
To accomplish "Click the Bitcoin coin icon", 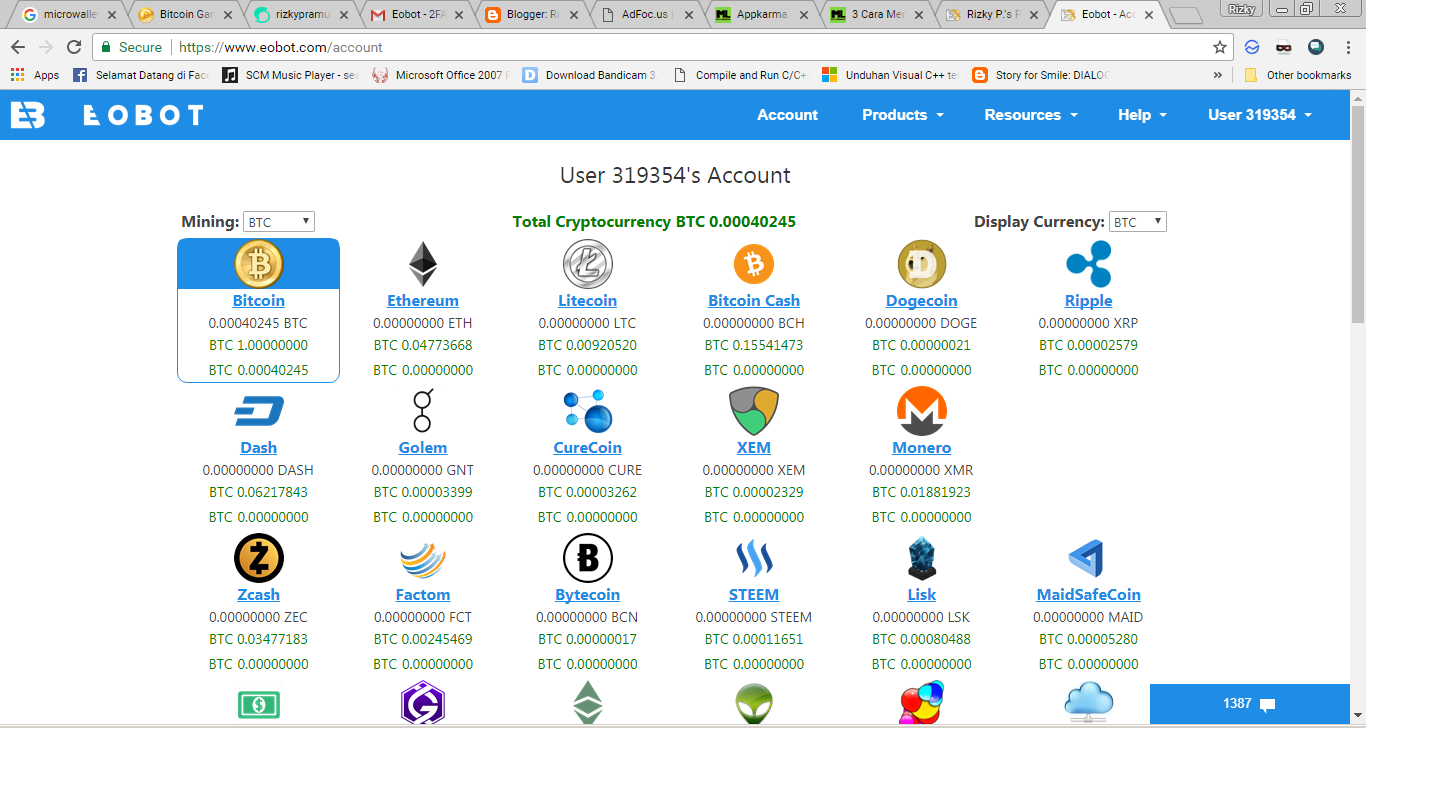I will point(259,264).
